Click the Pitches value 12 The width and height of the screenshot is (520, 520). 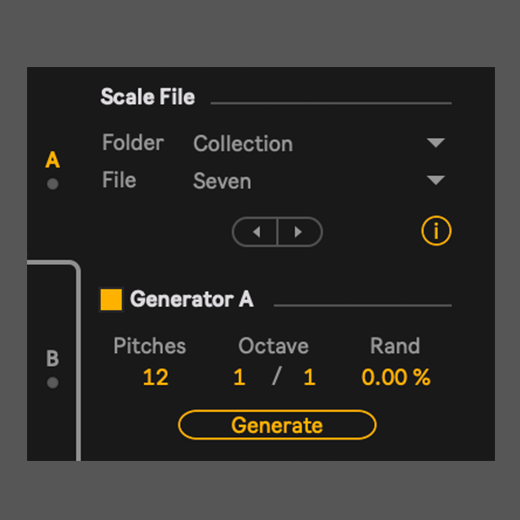point(155,377)
